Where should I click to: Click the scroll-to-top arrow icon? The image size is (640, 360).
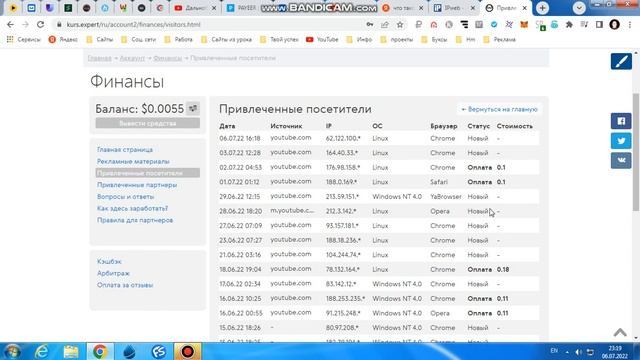(620, 332)
